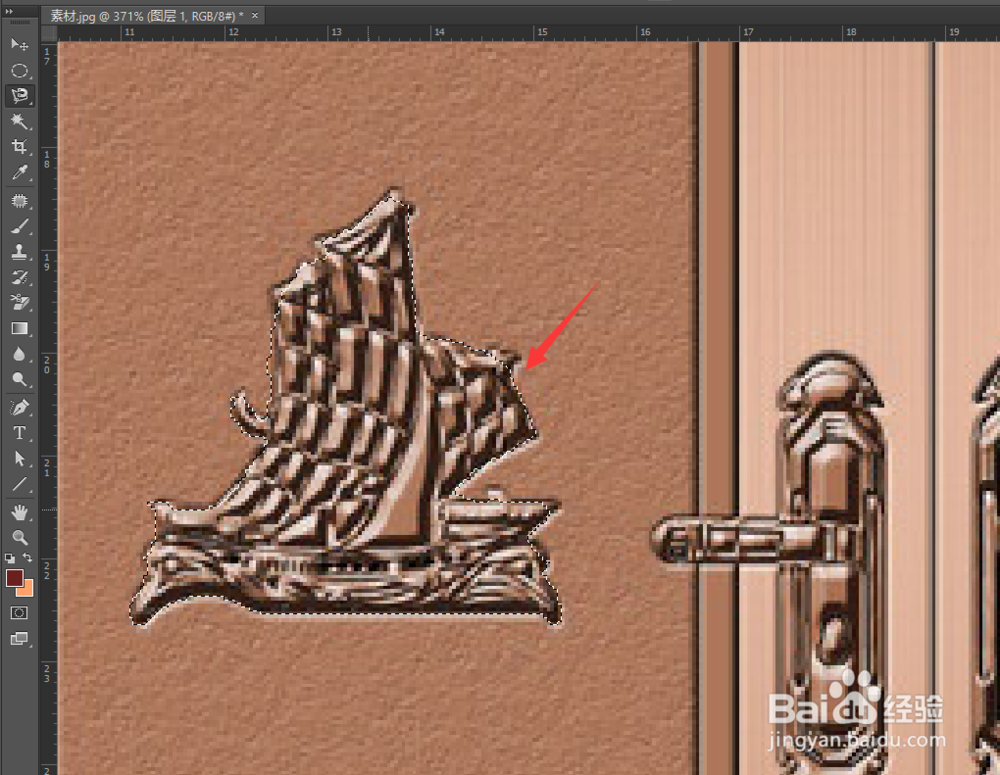
Task: Select the Line shape tool
Action: click(19, 484)
